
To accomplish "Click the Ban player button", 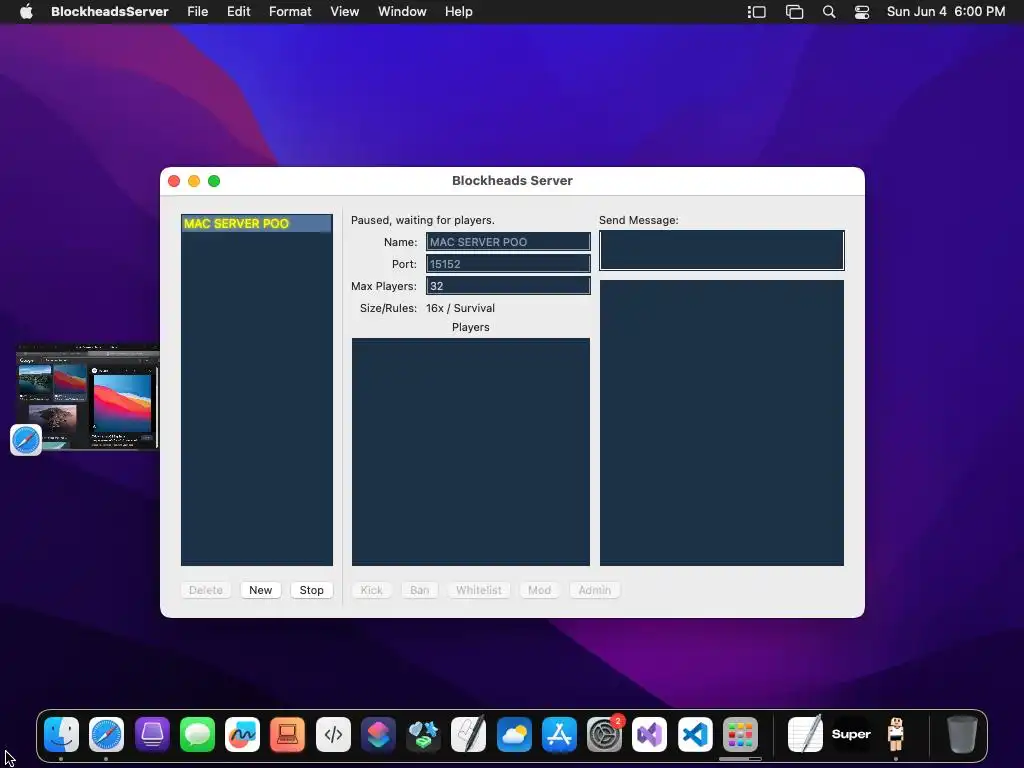I will 419,590.
